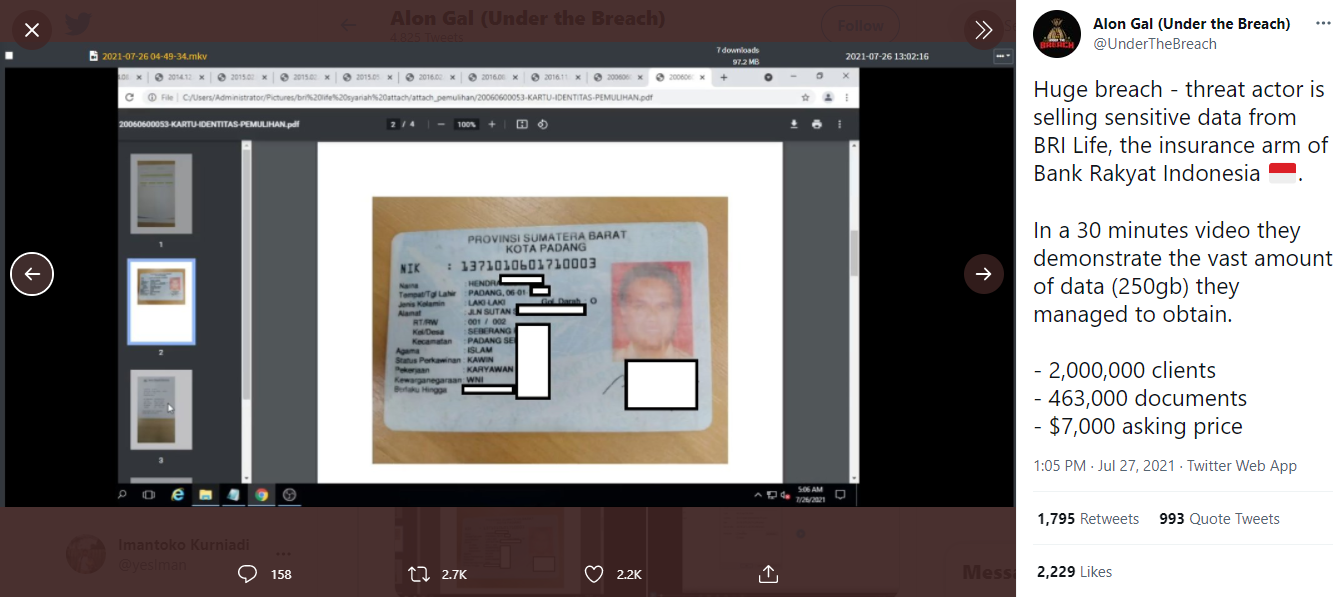The width and height of the screenshot is (1342, 597).
Task: Open the taskbar notification center icon
Action: click(841, 494)
